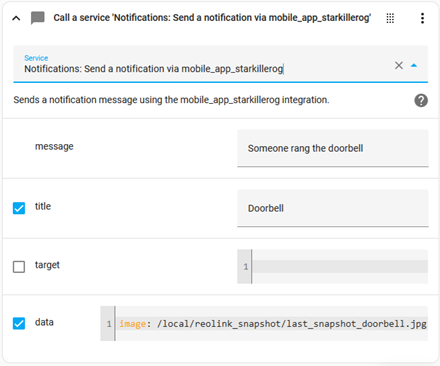Click the drag handle grid icon

coord(390,18)
